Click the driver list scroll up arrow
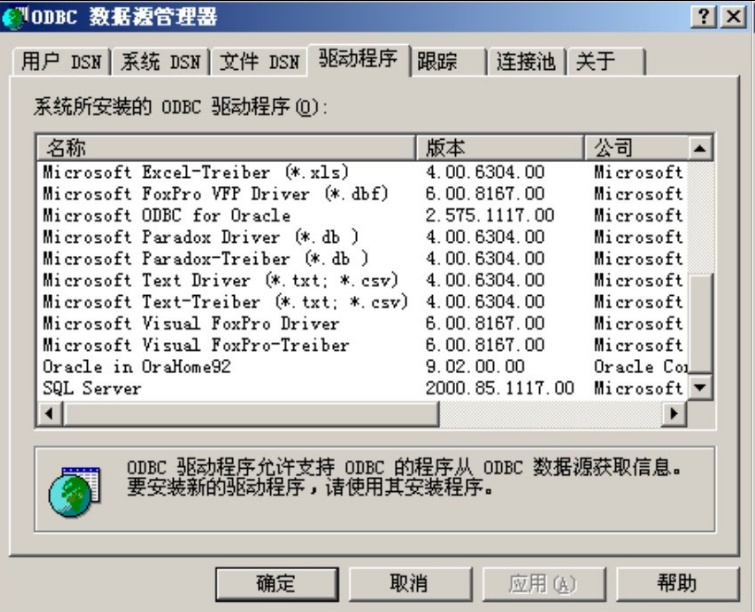Image resolution: width=755 pixels, height=612 pixels. pos(700,148)
